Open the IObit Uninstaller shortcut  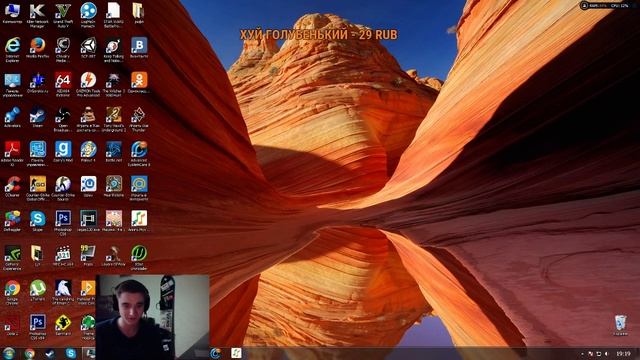click(139, 258)
